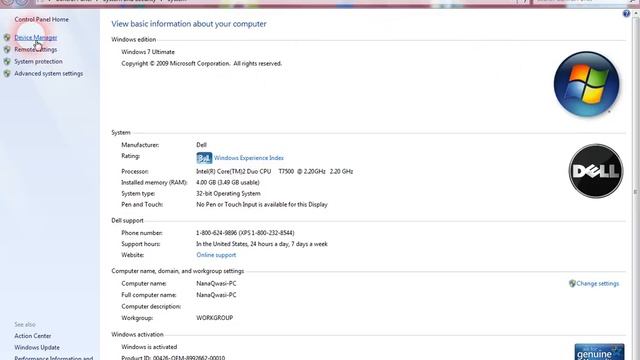Select the processor value Intel Core2 Duo T7500
The height and width of the screenshot is (360, 640).
pos(274,172)
